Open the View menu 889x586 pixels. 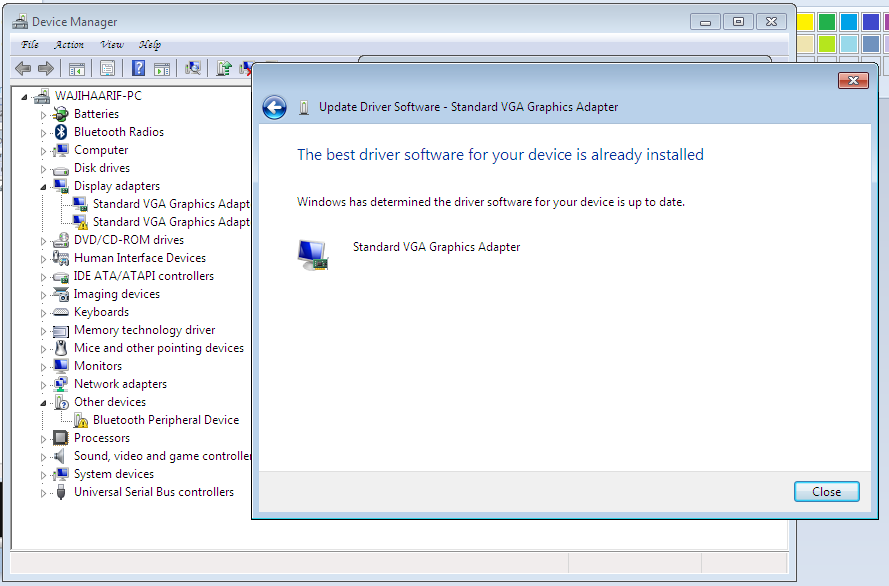coord(112,44)
